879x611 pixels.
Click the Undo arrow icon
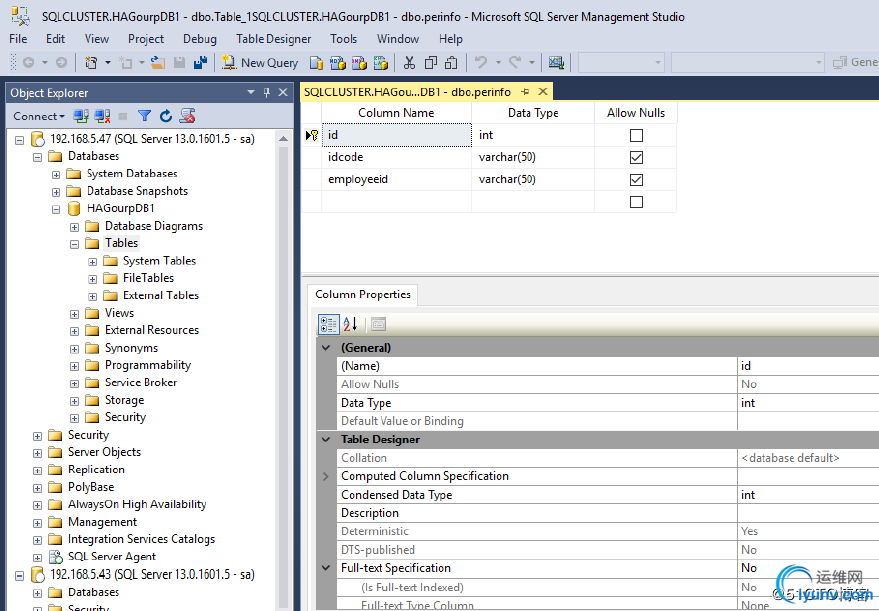[x=480, y=62]
